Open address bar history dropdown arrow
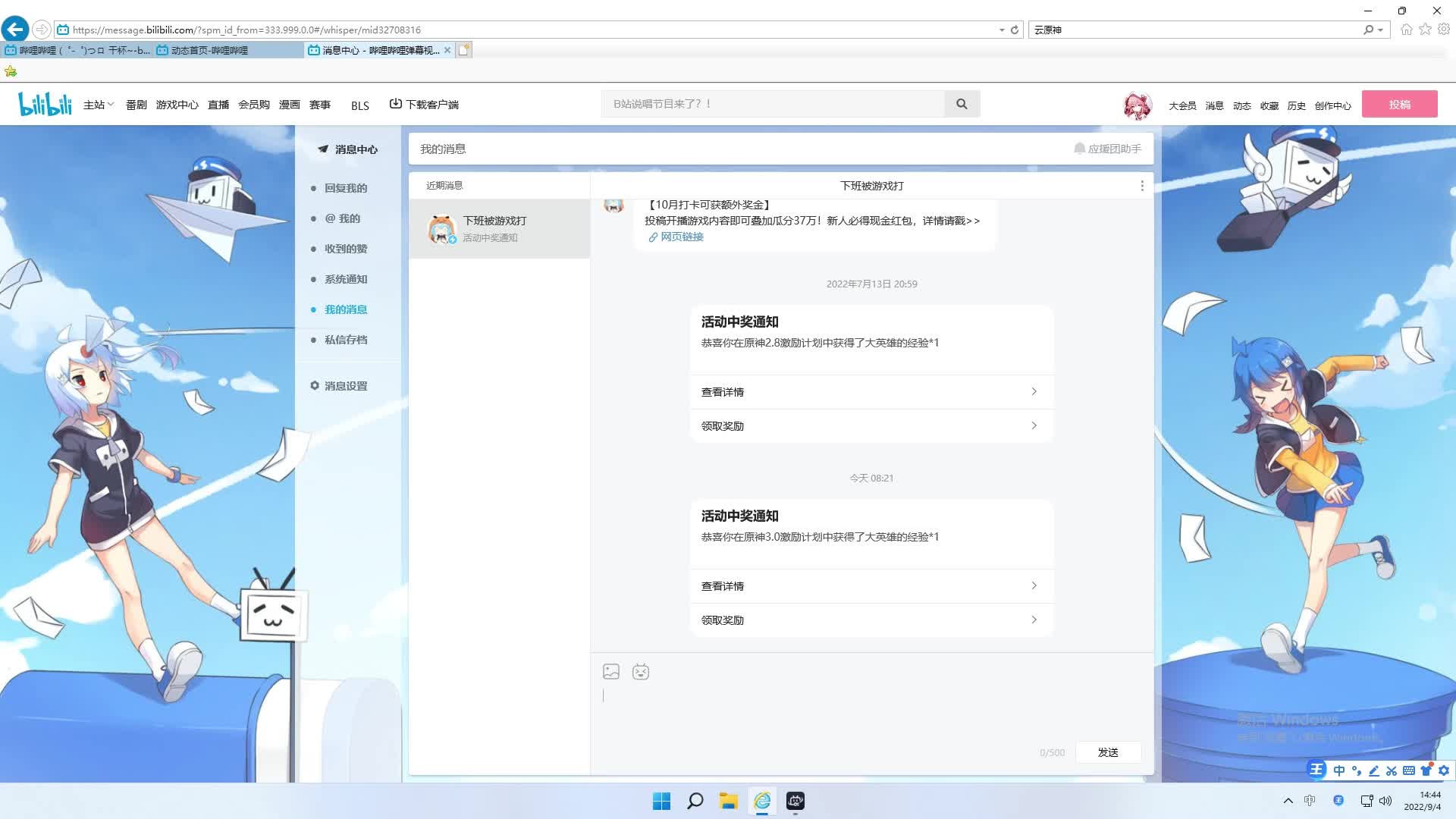This screenshot has height=819, width=1456. pyautogui.click(x=1002, y=30)
